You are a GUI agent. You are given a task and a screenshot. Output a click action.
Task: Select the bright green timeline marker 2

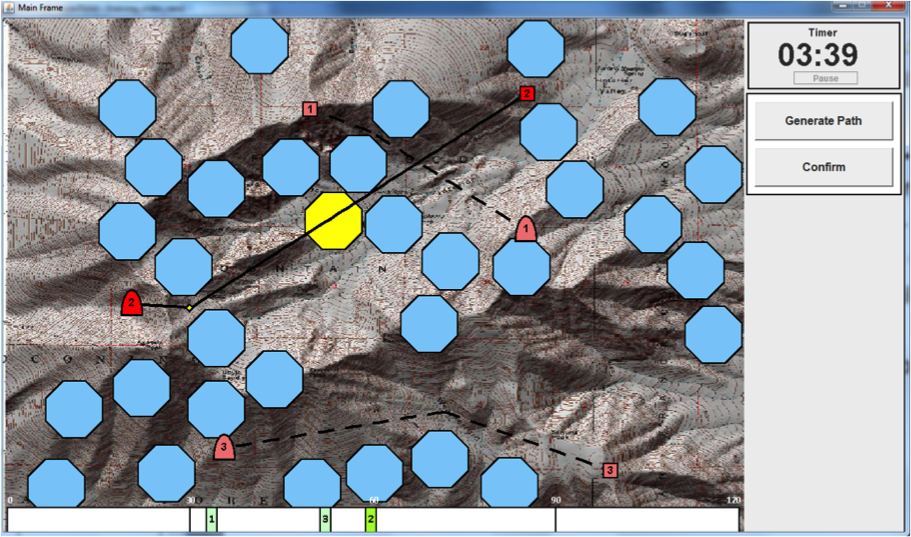click(x=371, y=520)
